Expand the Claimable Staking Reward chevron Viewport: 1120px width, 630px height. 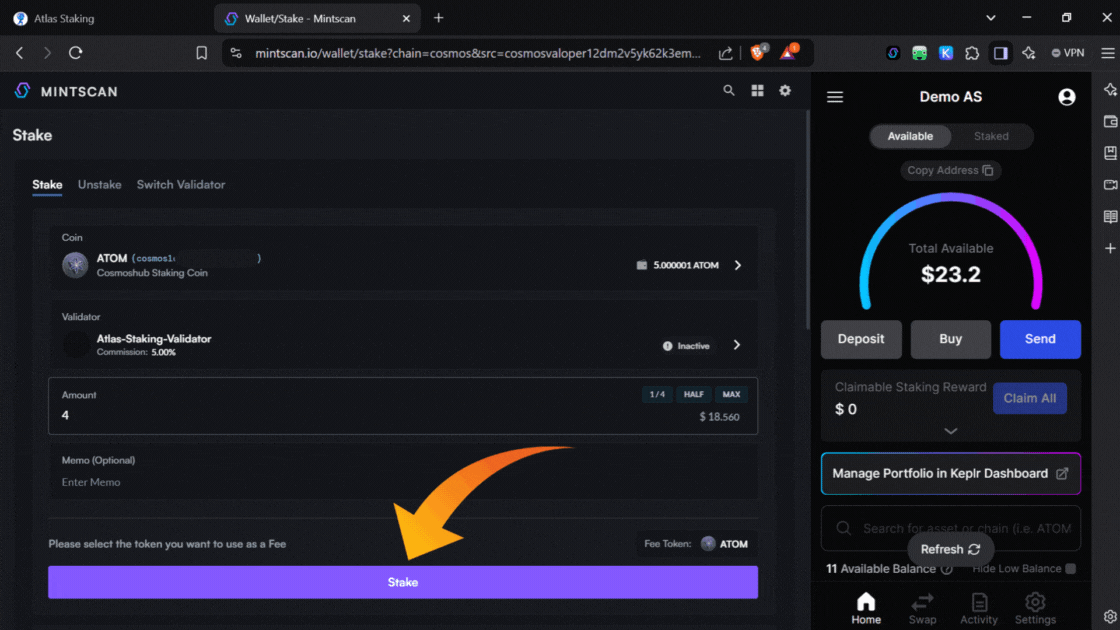click(x=950, y=431)
